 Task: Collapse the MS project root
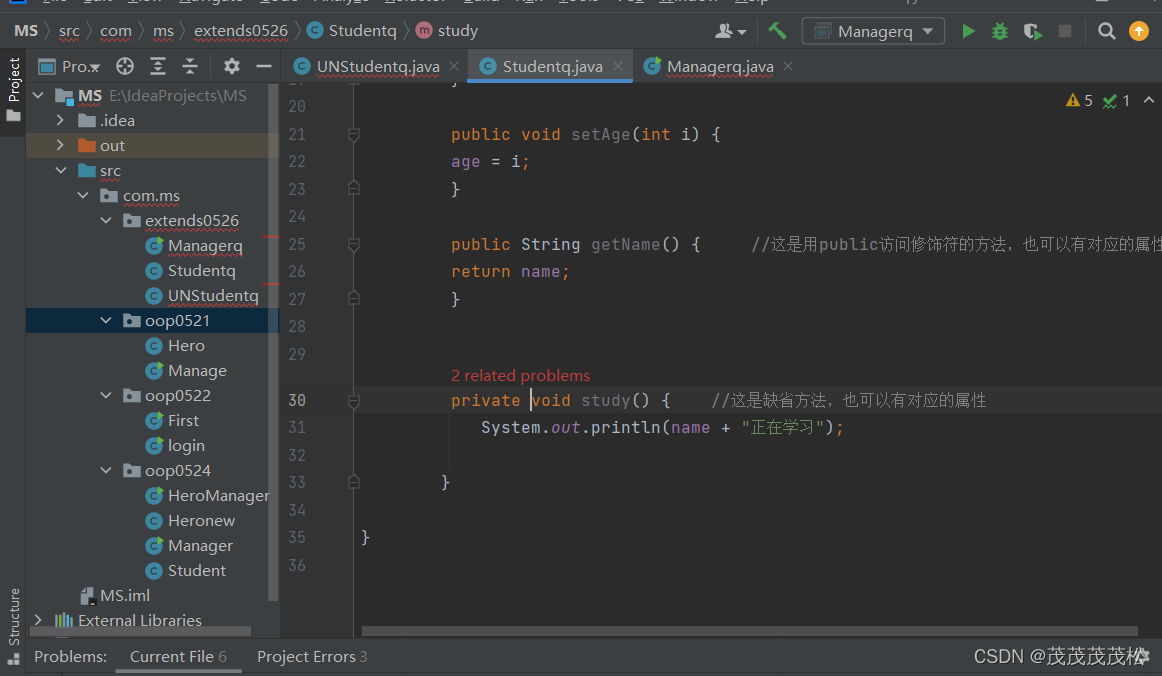click(x=39, y=96)
